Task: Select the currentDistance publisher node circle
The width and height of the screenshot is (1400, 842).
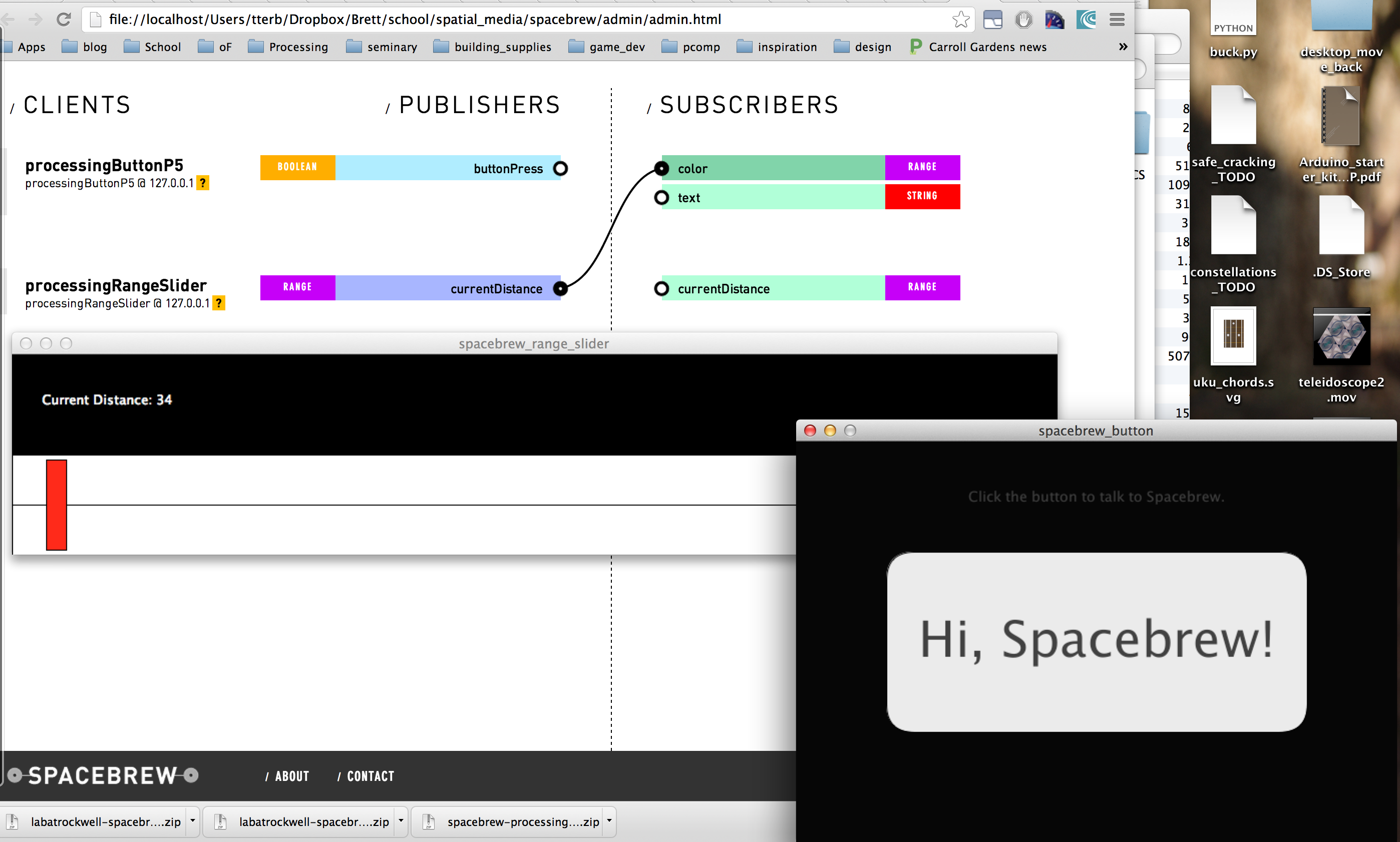Action: (x=560, y=289)
